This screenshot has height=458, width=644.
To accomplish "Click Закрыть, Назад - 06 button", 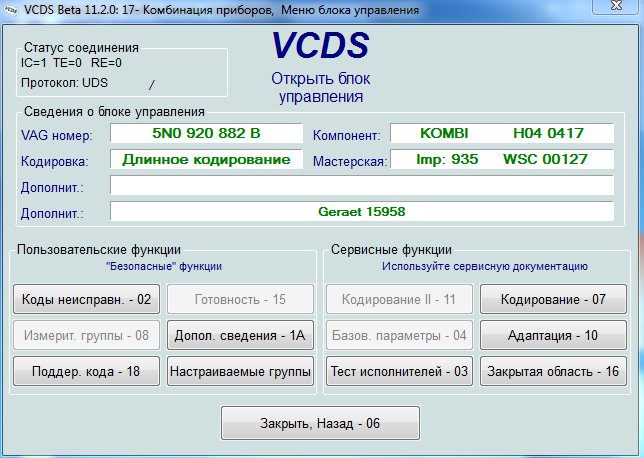I will pyautogui.click(x=320, y=423).
